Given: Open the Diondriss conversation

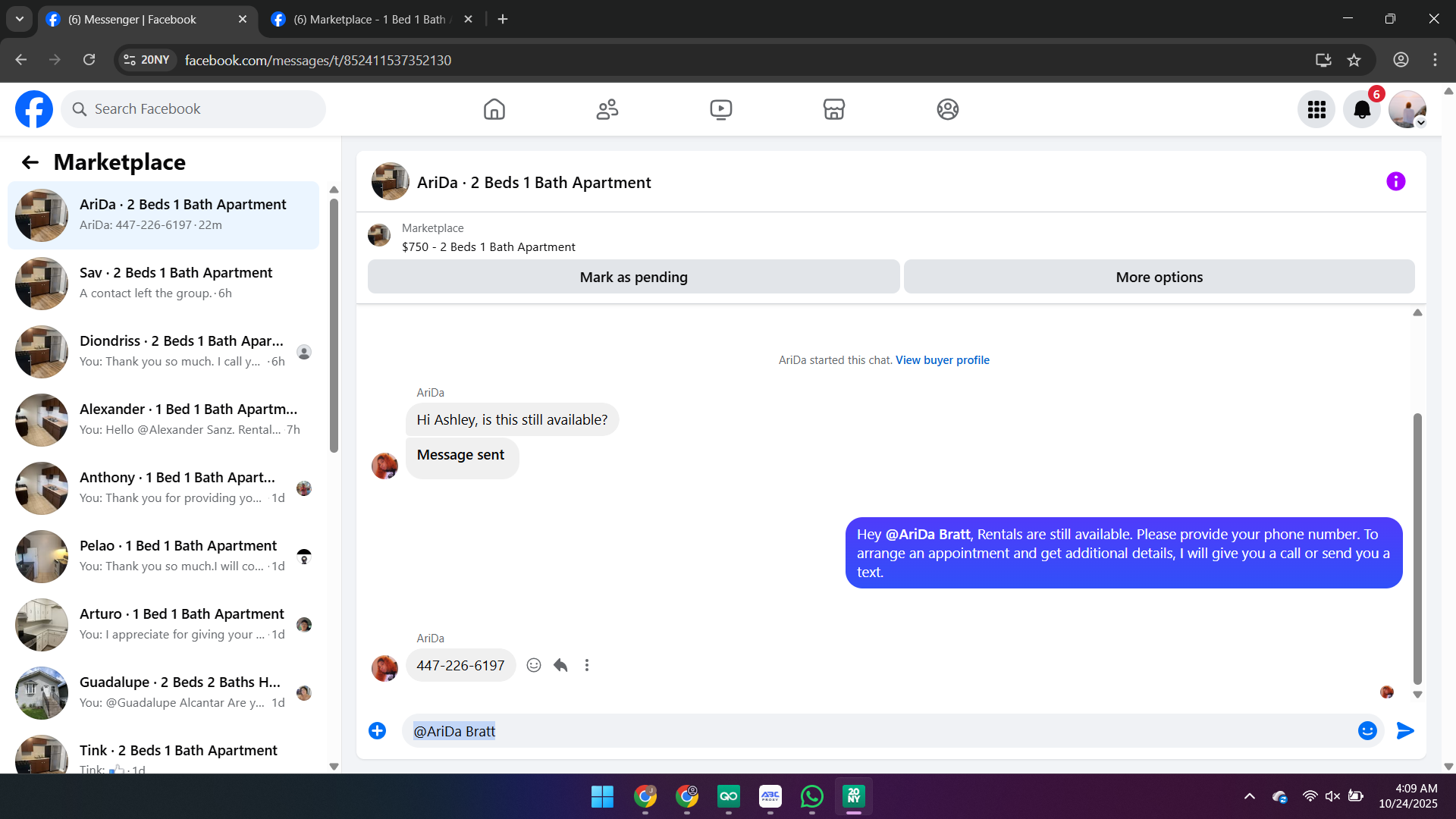Looking at the screenshot, I should [163, 352].
